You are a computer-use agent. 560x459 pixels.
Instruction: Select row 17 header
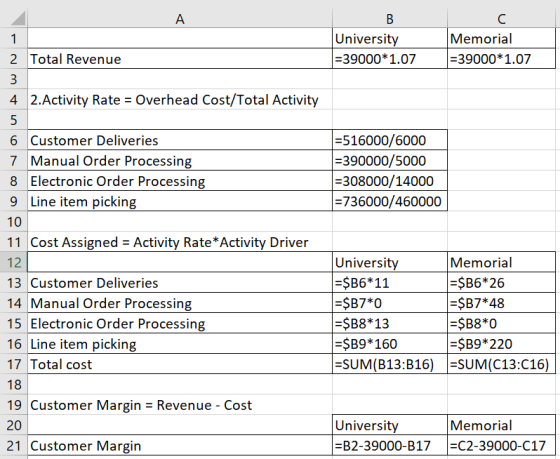pos(14,364)
